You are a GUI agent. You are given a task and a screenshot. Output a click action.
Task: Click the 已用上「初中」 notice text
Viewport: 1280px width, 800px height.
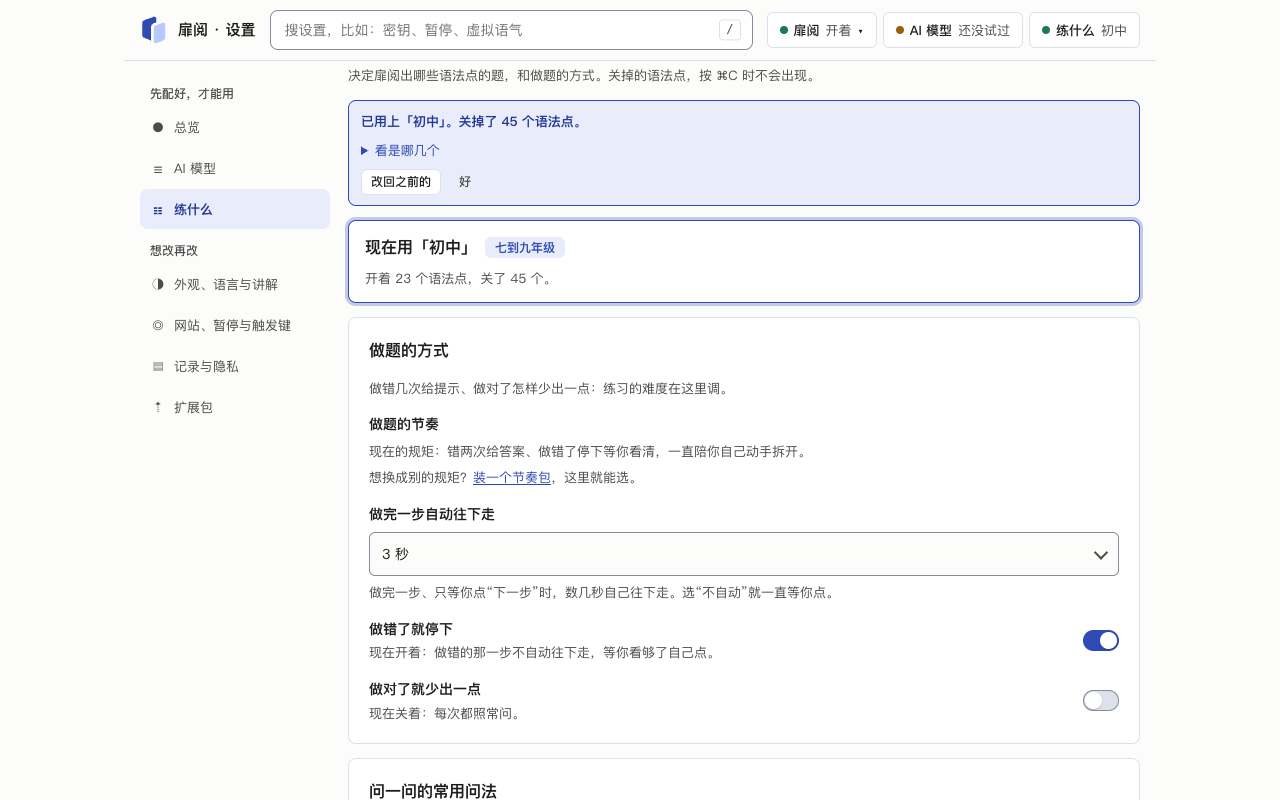coord(473,122)
